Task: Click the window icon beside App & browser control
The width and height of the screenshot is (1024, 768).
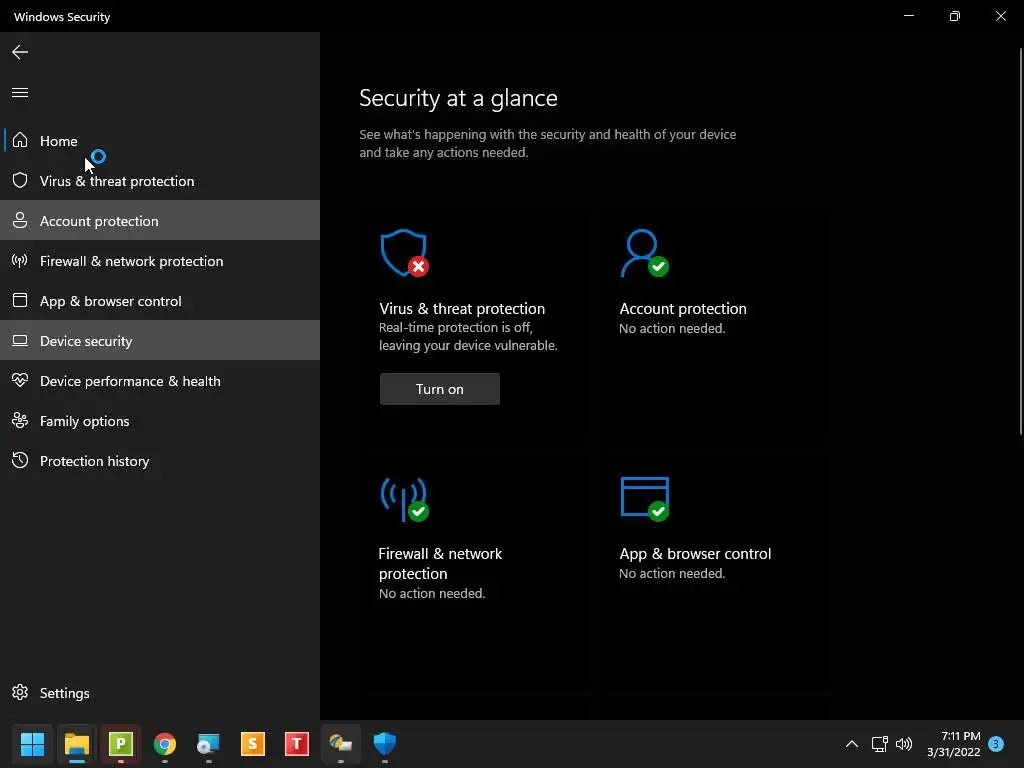Action: [x=20, y=300]
